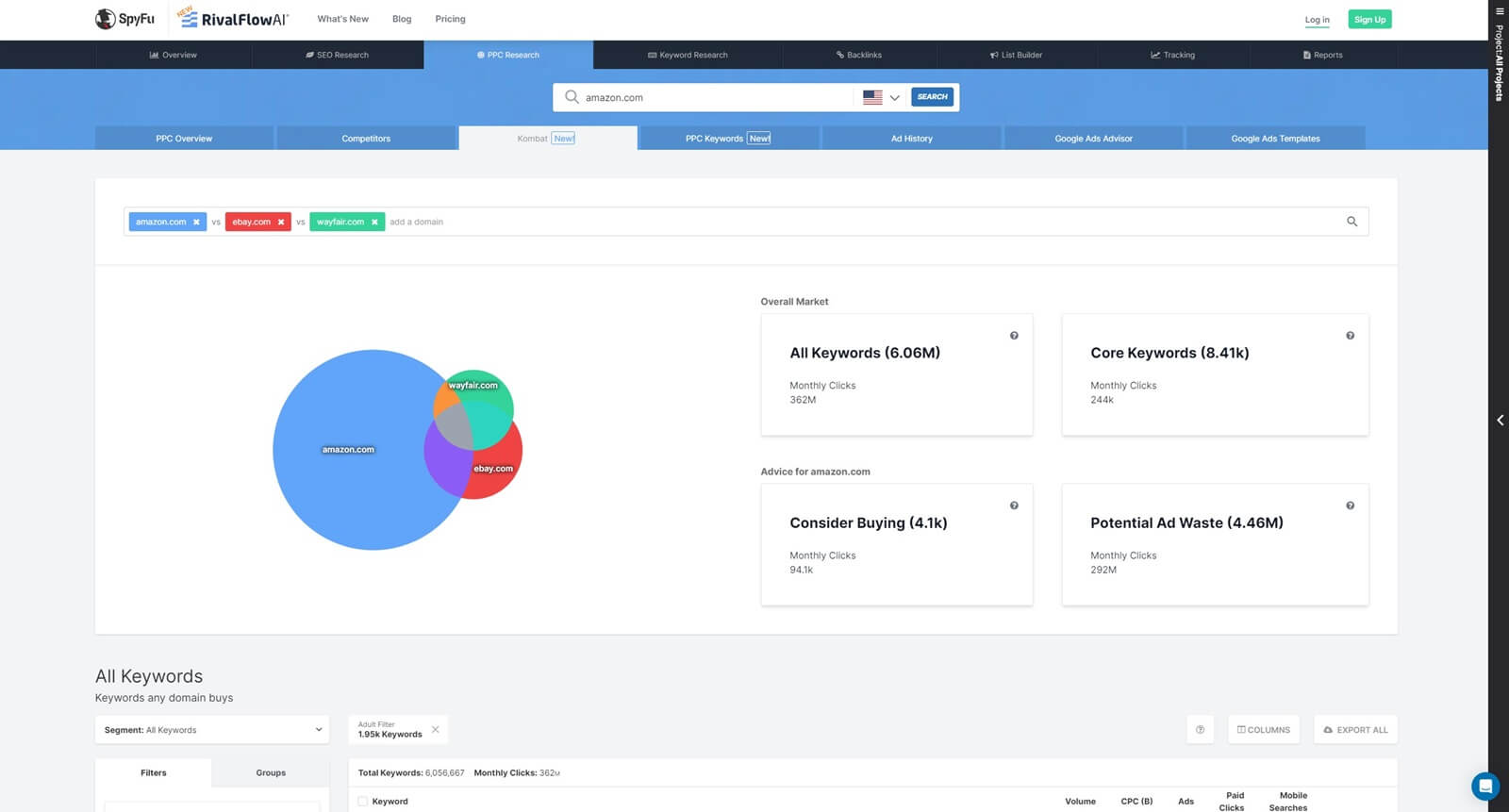
Task: Open SEO Research nav tab
Action: click(337, 55)
